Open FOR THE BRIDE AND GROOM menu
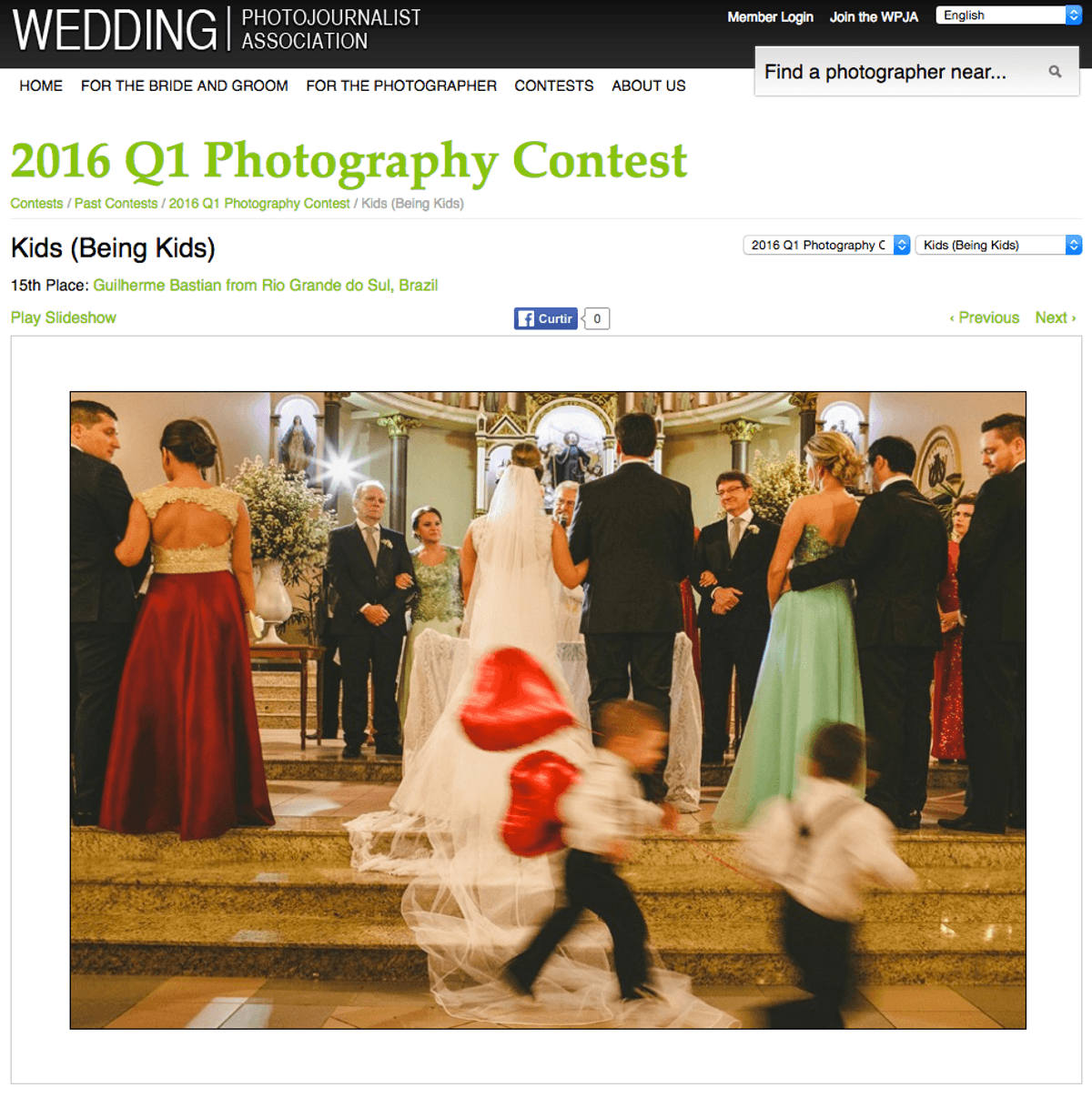 pos(185,86)
